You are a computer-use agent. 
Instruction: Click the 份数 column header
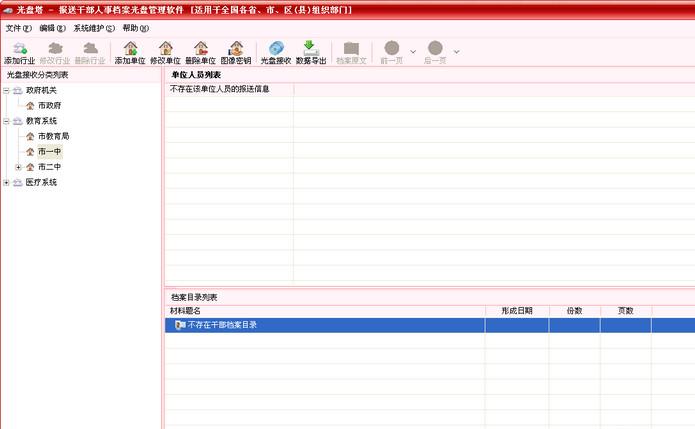574,311
